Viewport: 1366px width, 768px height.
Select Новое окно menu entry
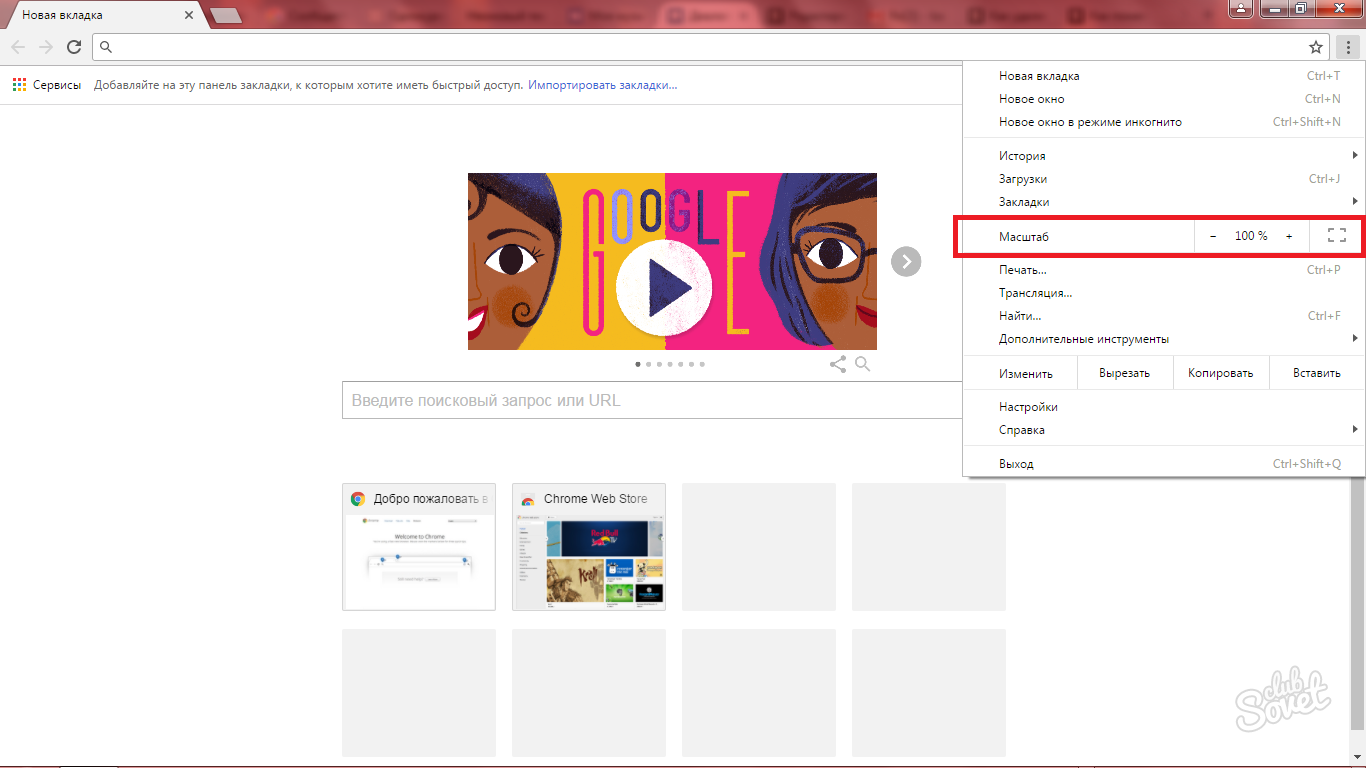[x=1162, y=99]
